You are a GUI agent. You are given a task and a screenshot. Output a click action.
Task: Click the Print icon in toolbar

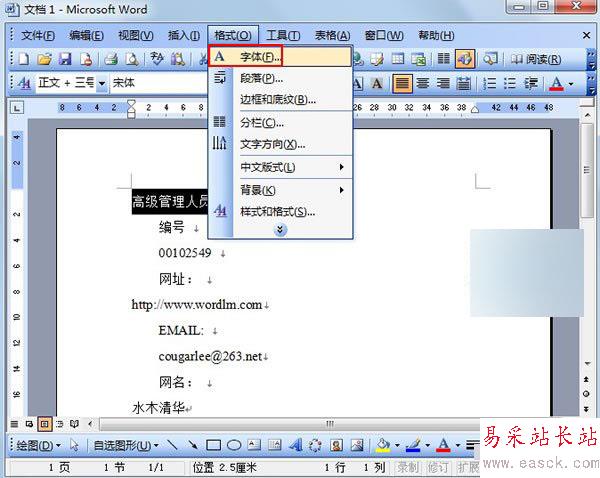point(111,59)
